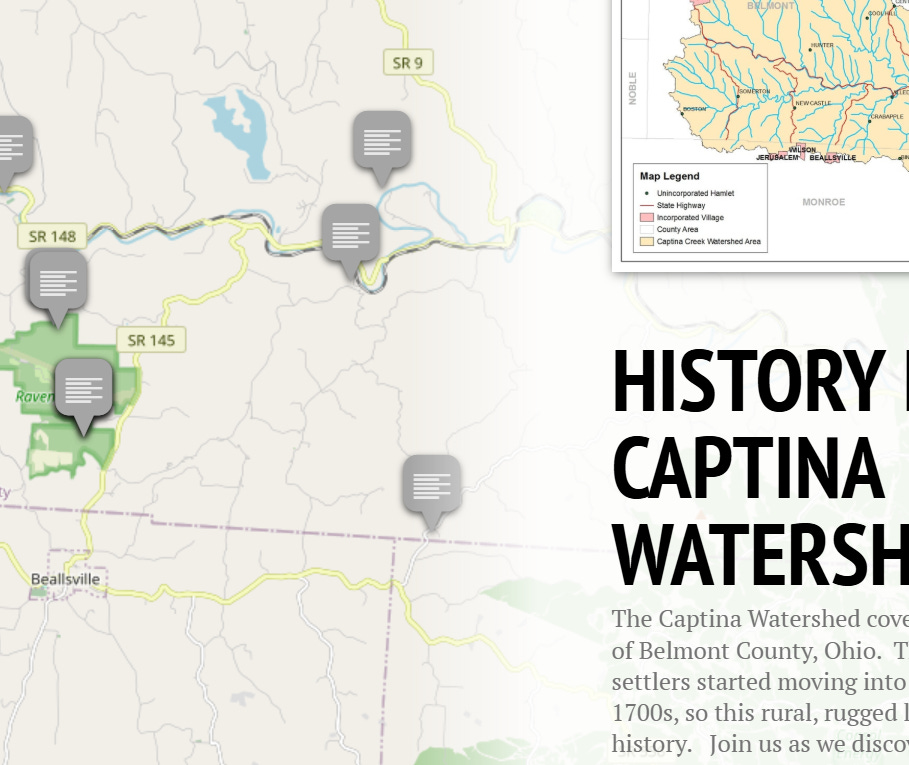Viewport: 909px width, 765px height.
Task: Click the JERUSALEM label on the inset map
Action: tap(777, 158)
